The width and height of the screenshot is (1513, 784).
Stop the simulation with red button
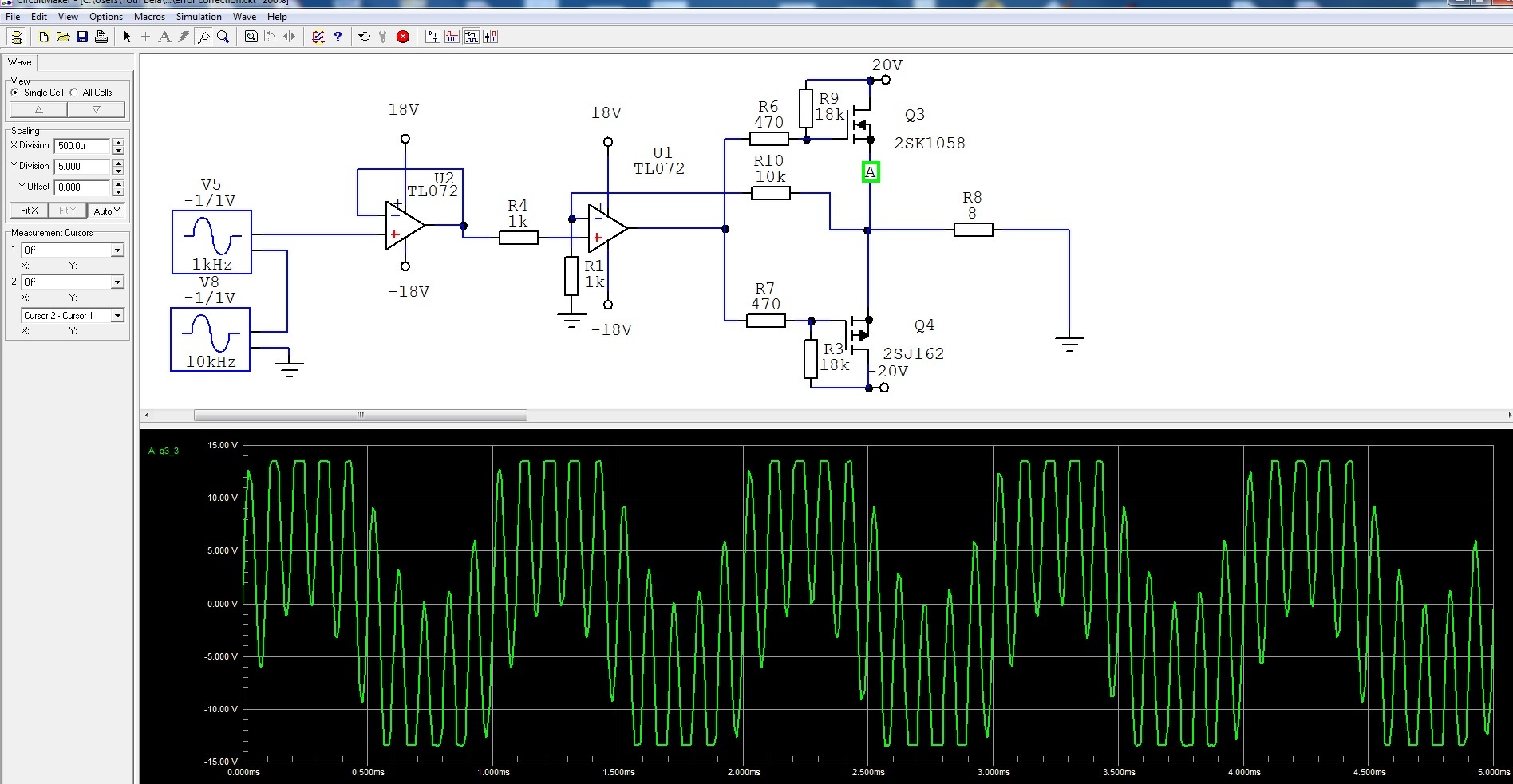pyautogui.click(x=403, y=37)
